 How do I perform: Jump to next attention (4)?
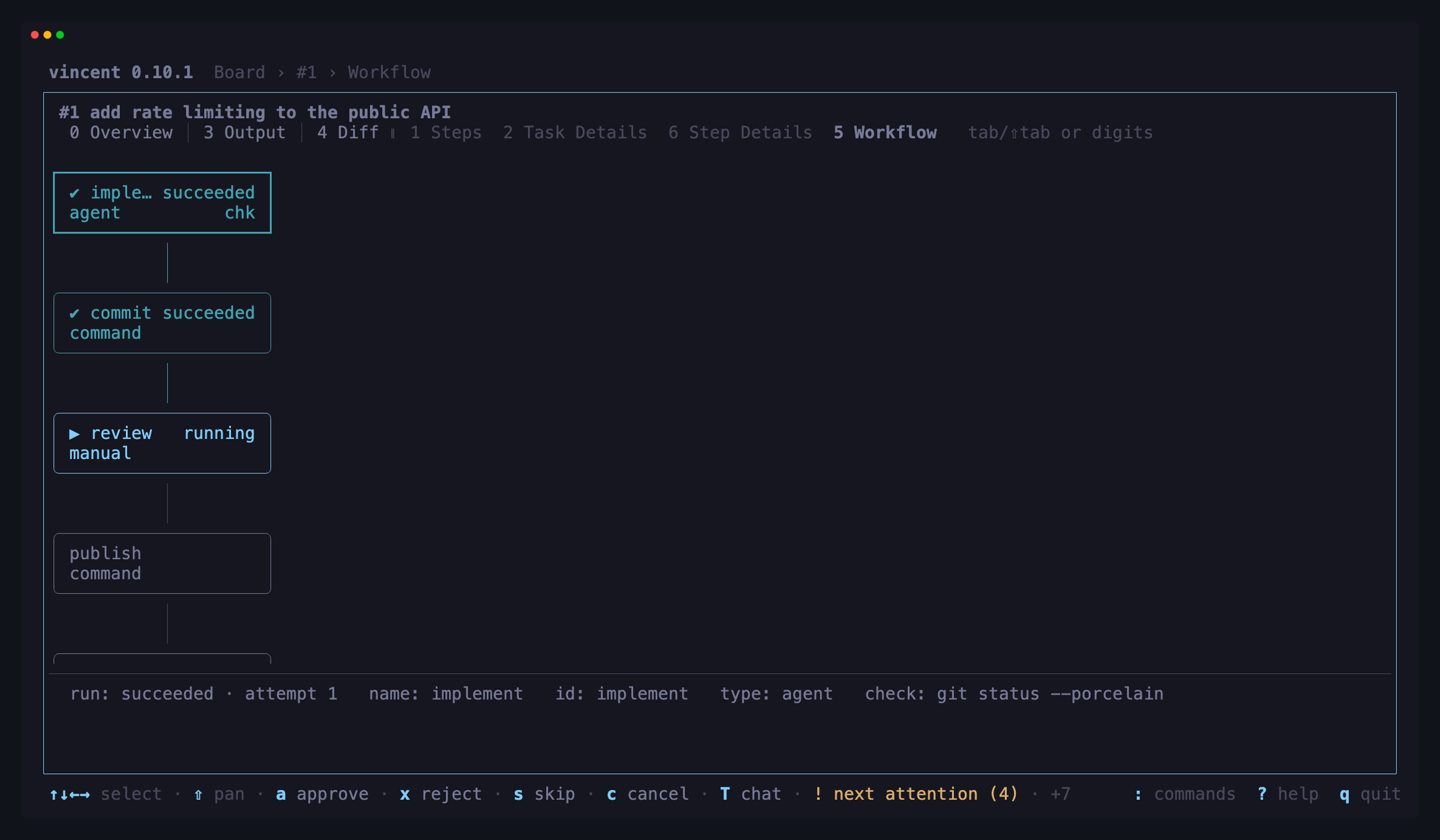click(916, 794)
